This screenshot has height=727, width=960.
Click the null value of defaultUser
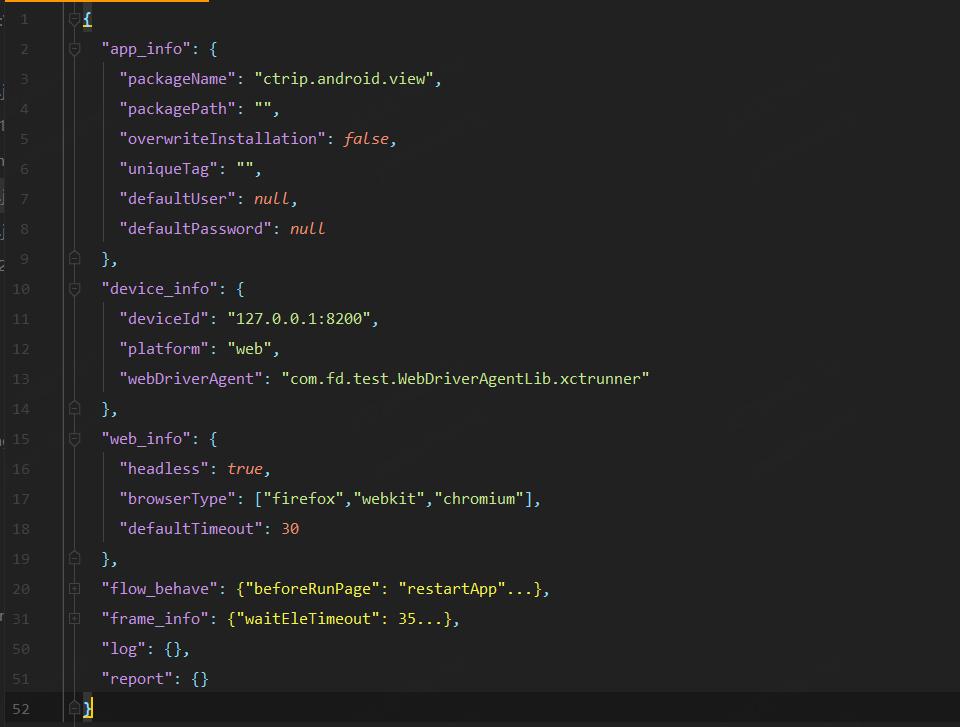(271, 199)
